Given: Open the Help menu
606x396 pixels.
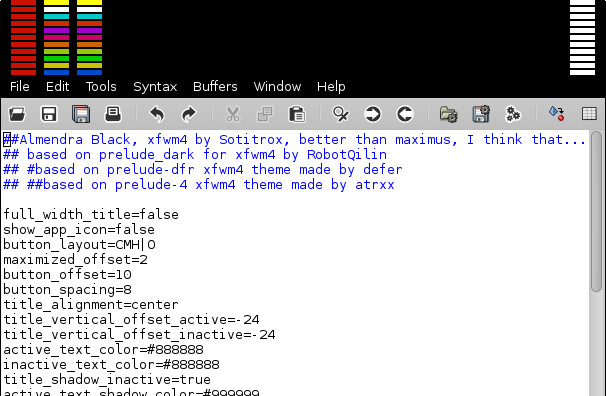Looking at the screenshot, I should (x=331, y=87).
